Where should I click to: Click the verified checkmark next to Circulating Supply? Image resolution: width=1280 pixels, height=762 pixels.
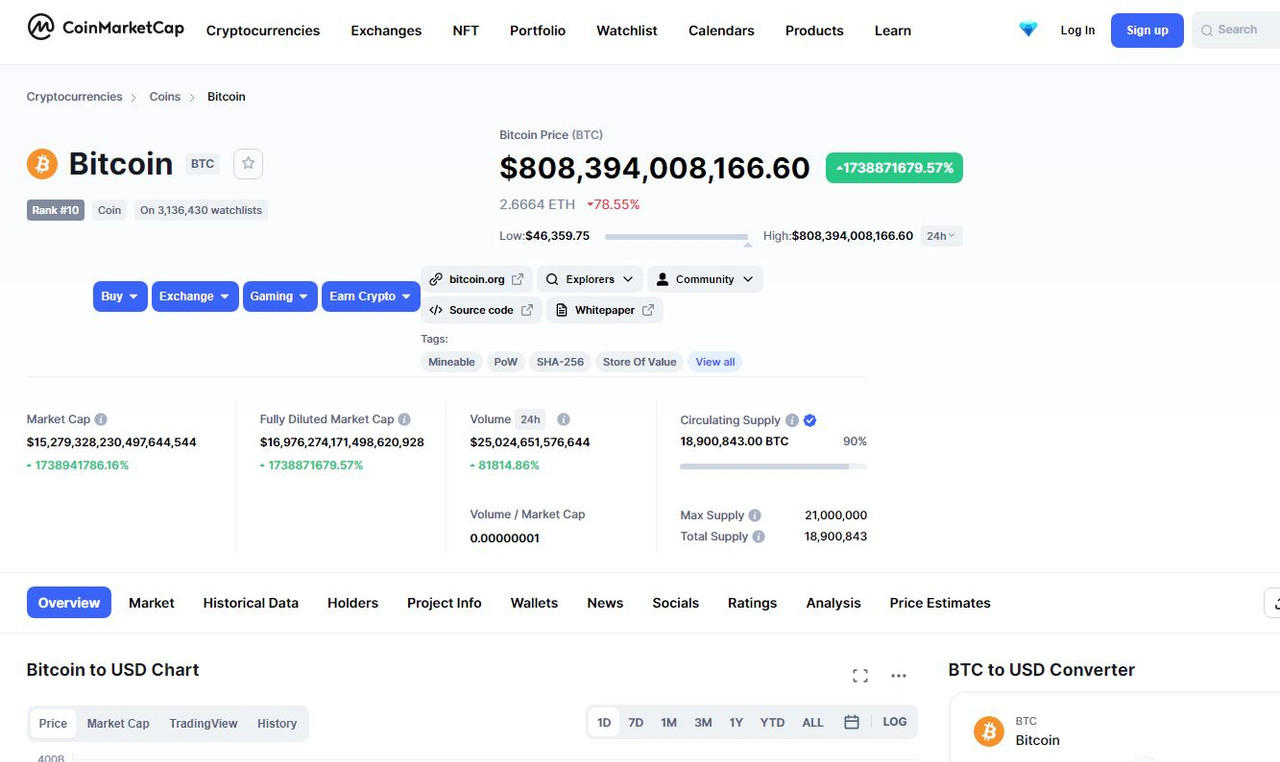pyautogui.click(x=810, y=421)
